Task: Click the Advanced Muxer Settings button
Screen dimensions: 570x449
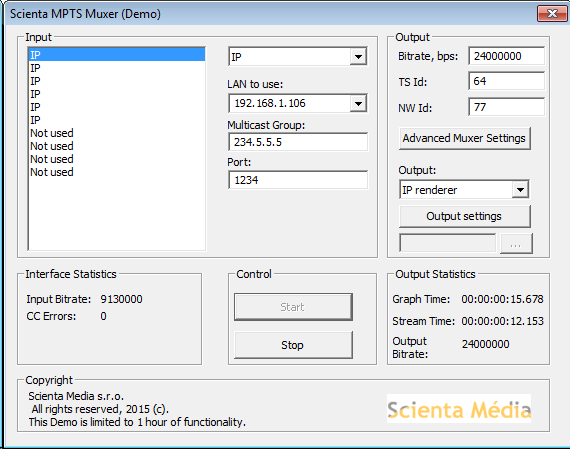Action: 464,138
